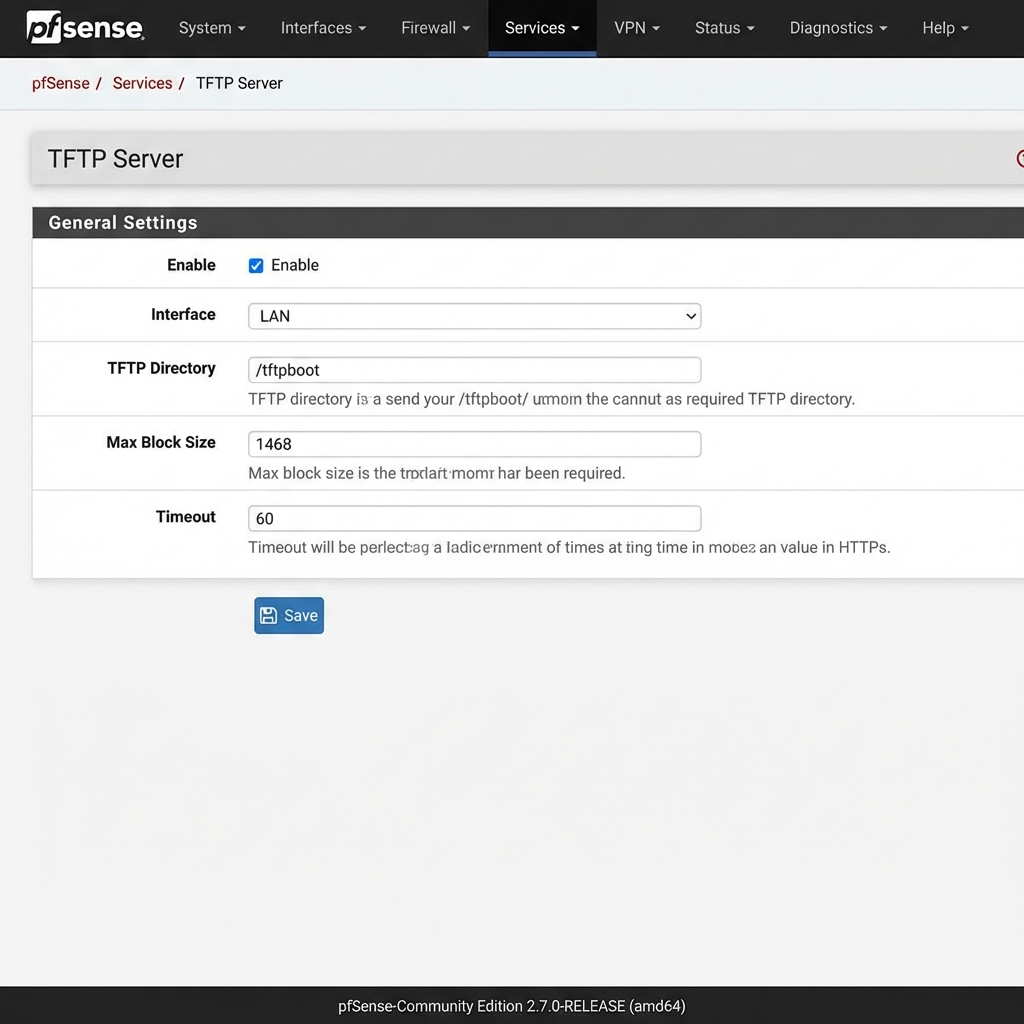The width and height of the screenshot is (1024, 1024).
Task: Click the Save button
Action: [289, 615]
